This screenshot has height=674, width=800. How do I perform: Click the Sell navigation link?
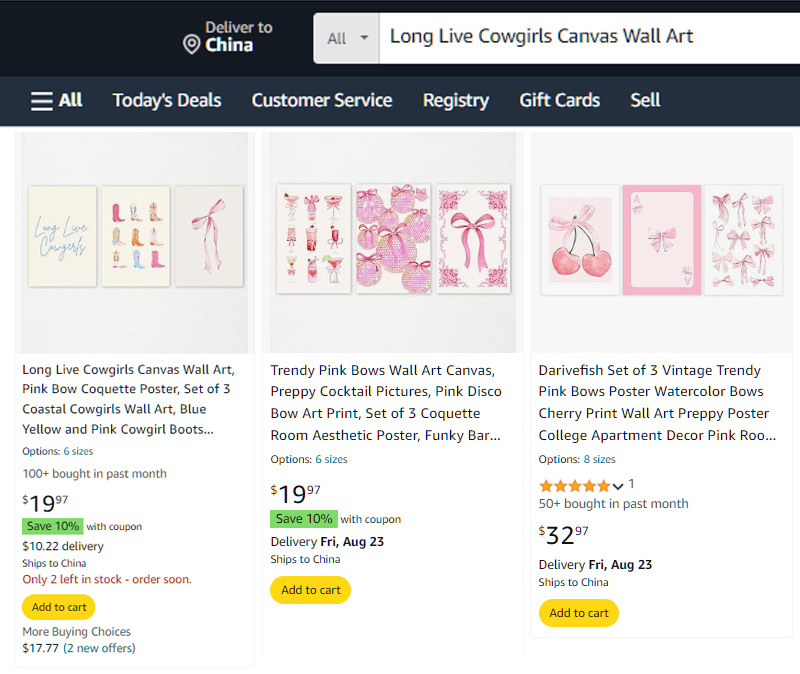(x=645, y=100)
